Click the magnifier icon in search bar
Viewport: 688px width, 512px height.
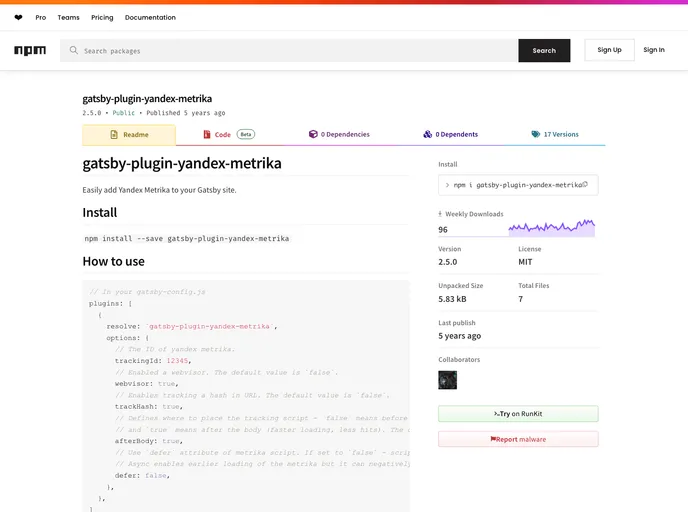click(74, 50)
